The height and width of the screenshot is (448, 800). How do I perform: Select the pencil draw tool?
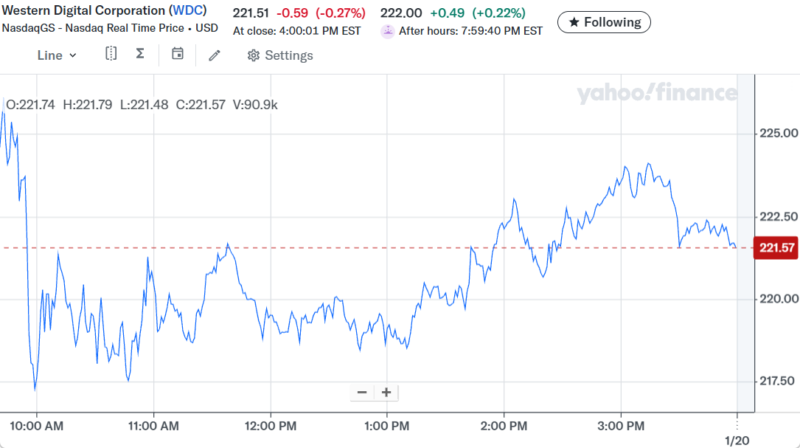coord(214,55)
